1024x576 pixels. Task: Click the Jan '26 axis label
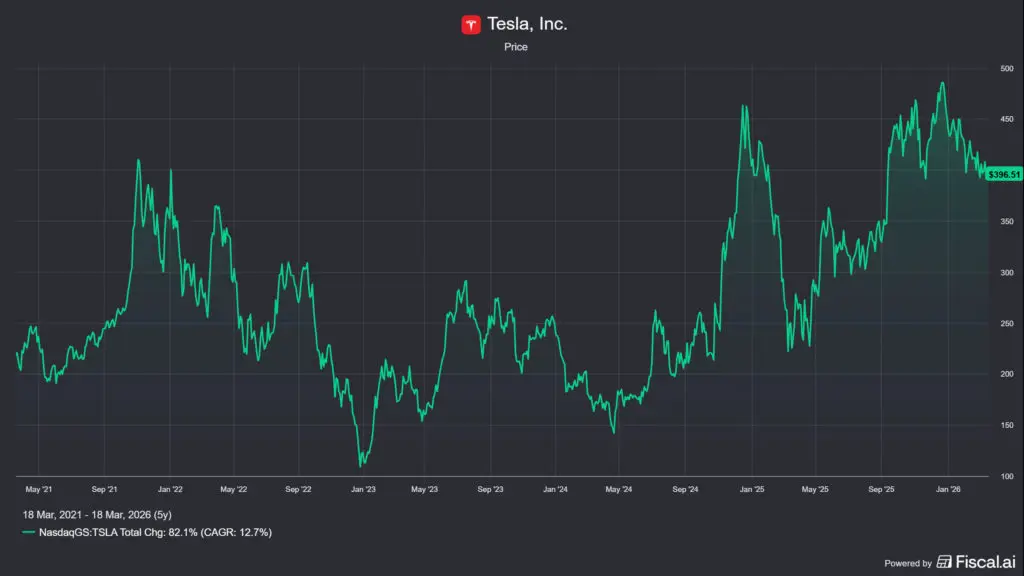point(948,489)
